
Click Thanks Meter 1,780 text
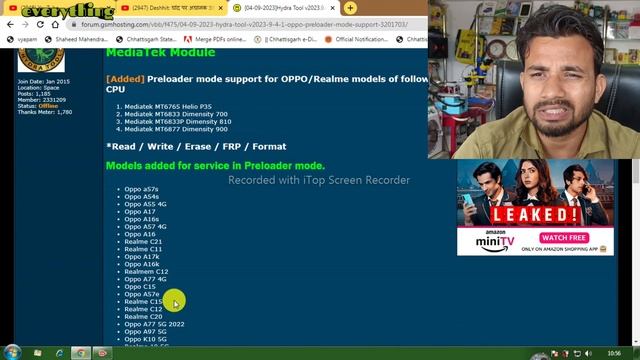point(45,112)
